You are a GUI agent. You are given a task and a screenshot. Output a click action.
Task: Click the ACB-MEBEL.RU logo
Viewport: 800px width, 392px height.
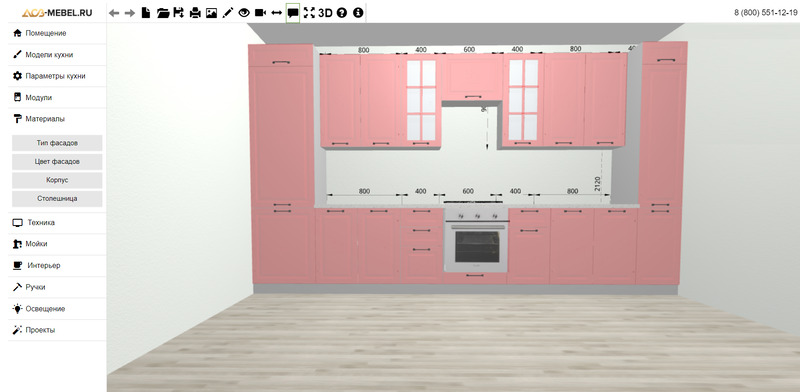click(57, 13)
